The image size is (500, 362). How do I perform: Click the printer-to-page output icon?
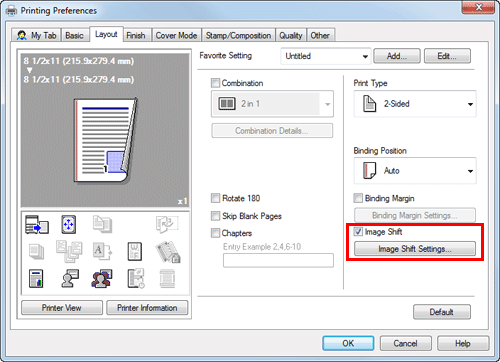[x=37, y=224]
